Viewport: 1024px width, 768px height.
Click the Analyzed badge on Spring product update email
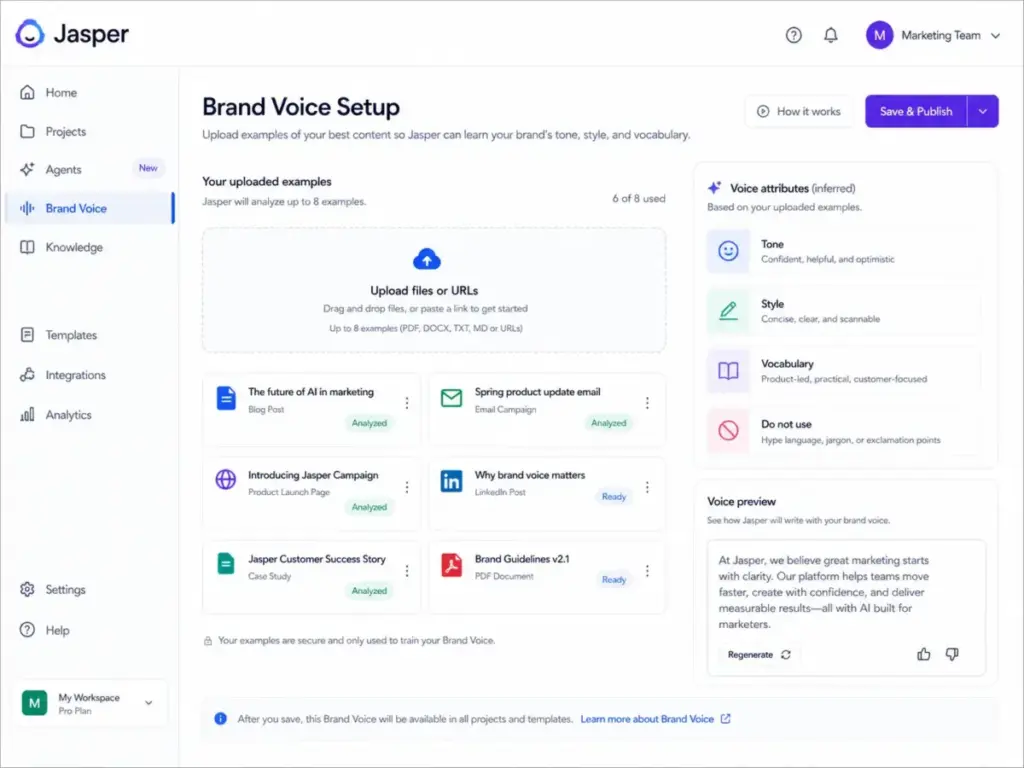click(609, 423)
